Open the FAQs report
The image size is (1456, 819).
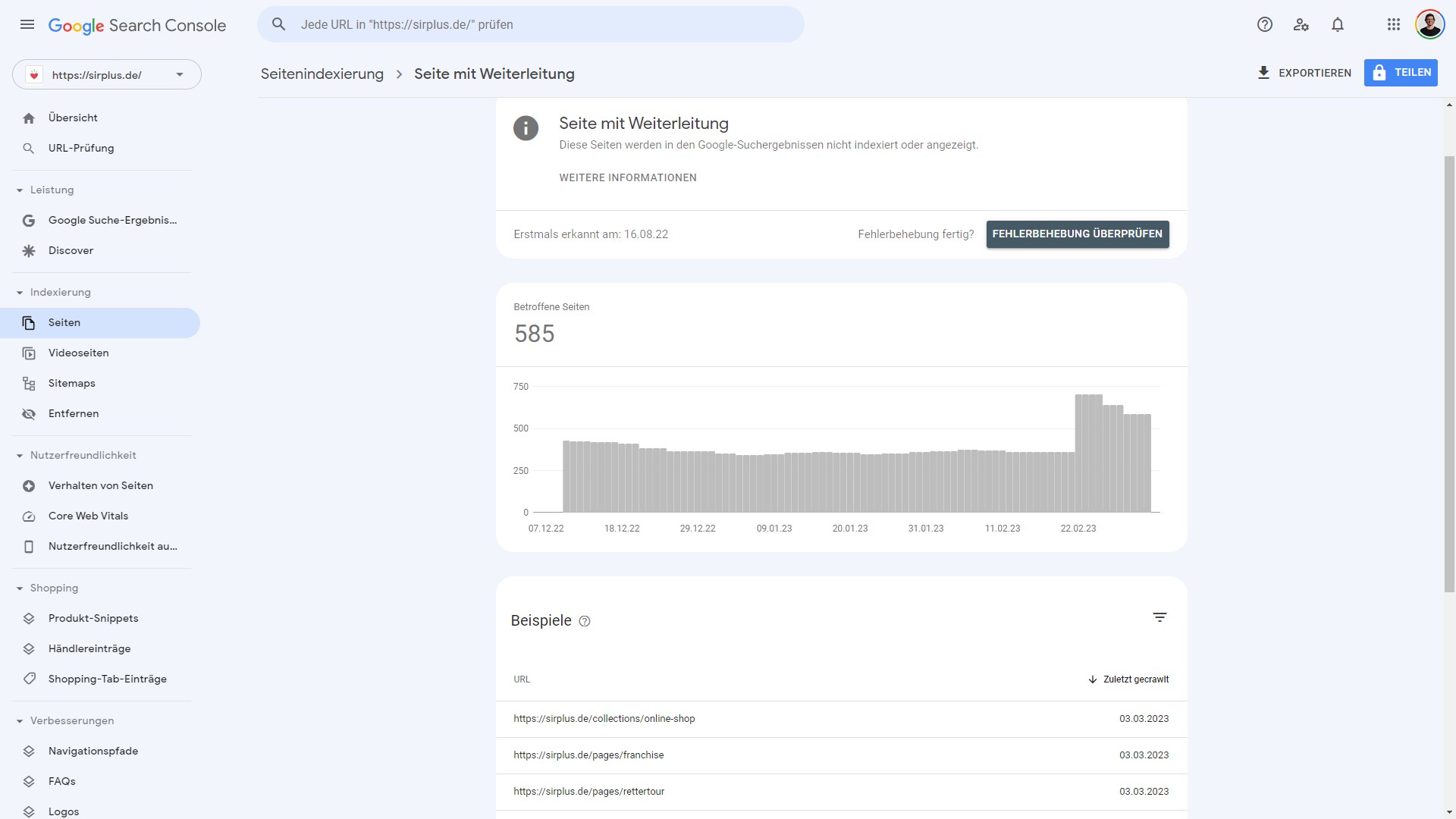tap(100, 782)
